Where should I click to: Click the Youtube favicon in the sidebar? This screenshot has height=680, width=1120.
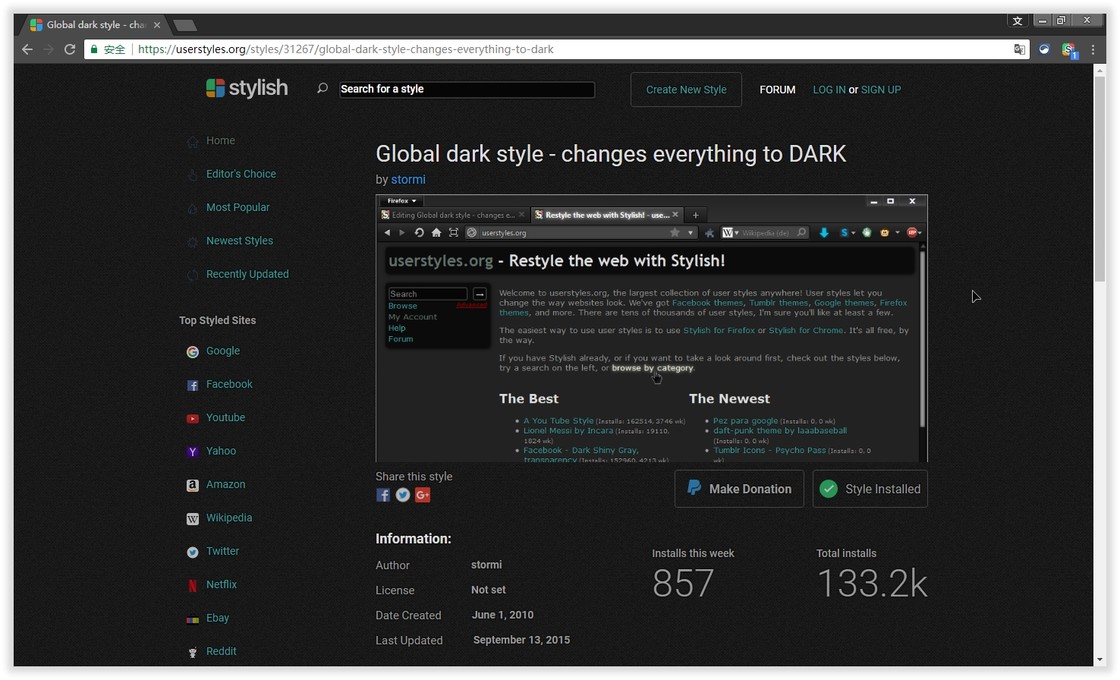click(192, 419)
